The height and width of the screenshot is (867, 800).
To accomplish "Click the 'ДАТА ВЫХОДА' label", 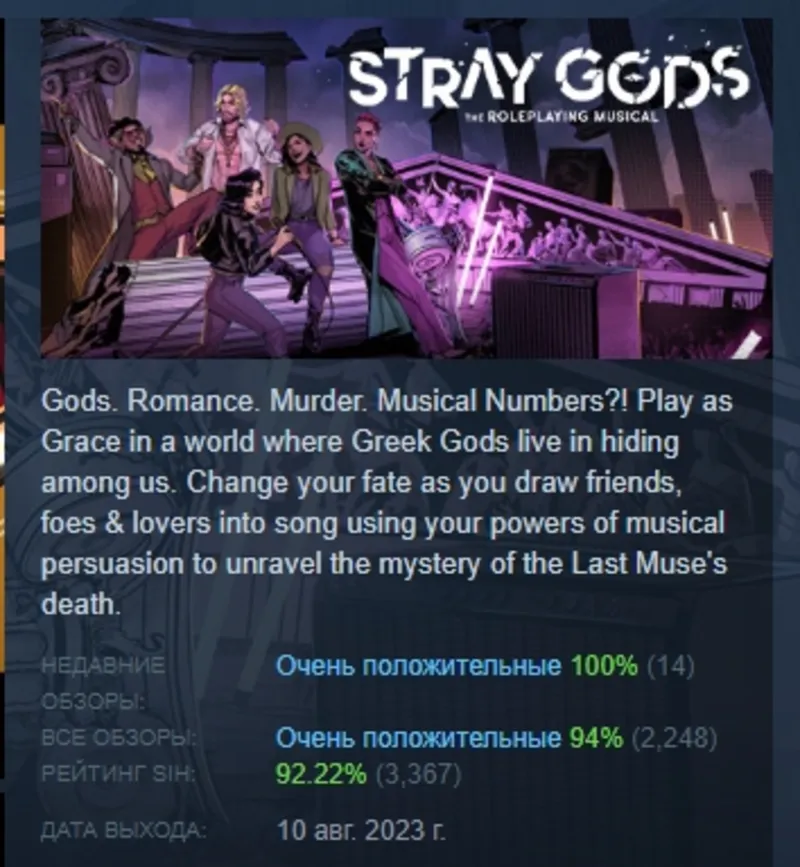I will point(124,830).
